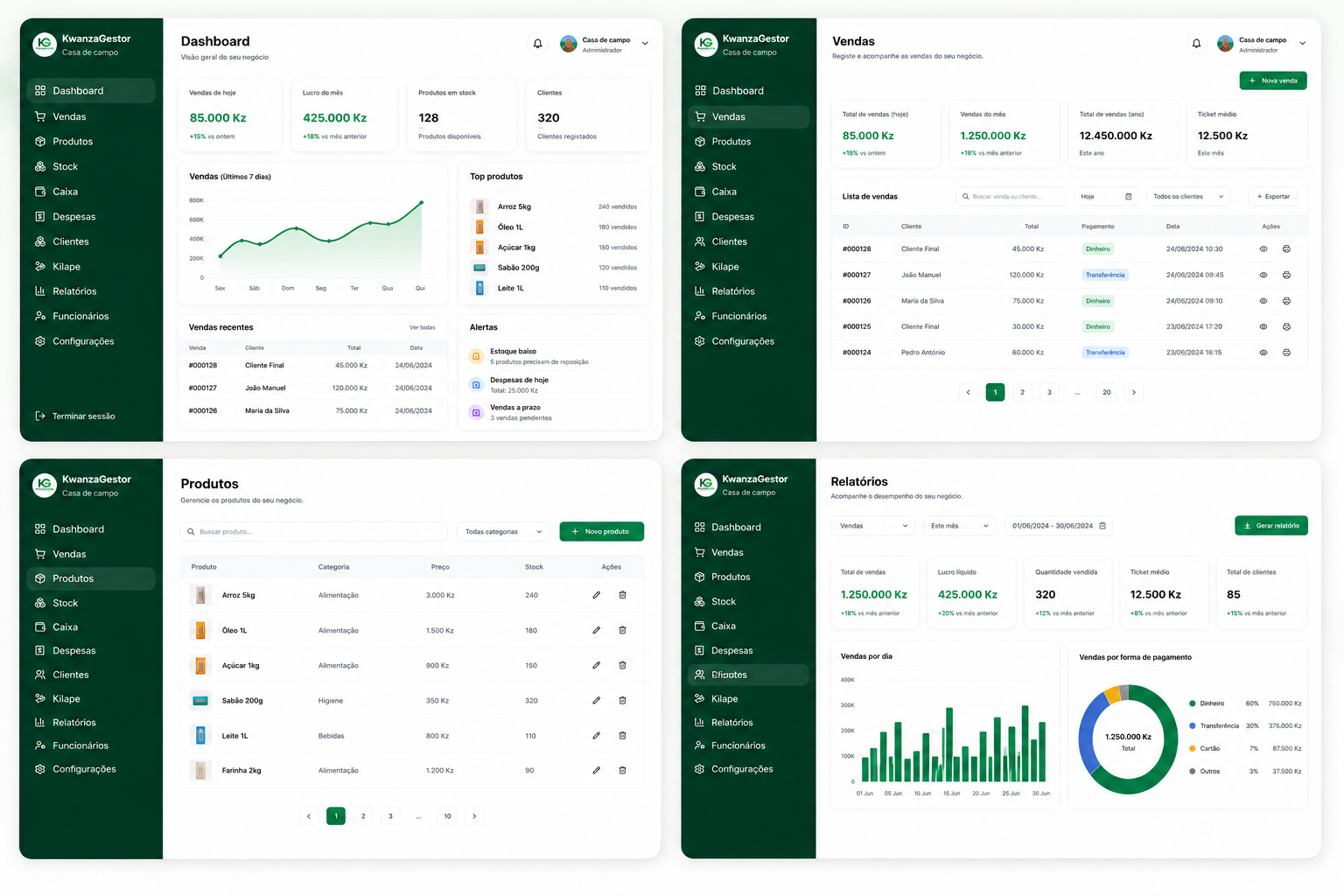Open Ver todas link in Vendas recentes

(x=422, y=327)
